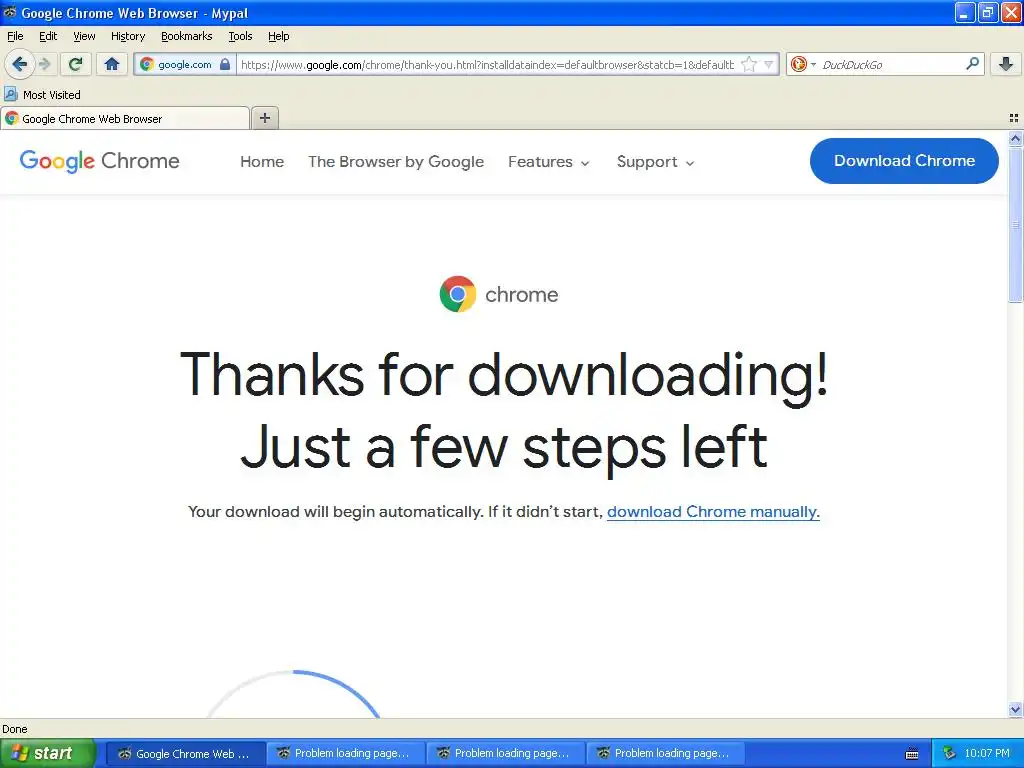Click the system tray network icon
The width and height of the screenshot is (1024, 768).
click(x=949, y=753)
